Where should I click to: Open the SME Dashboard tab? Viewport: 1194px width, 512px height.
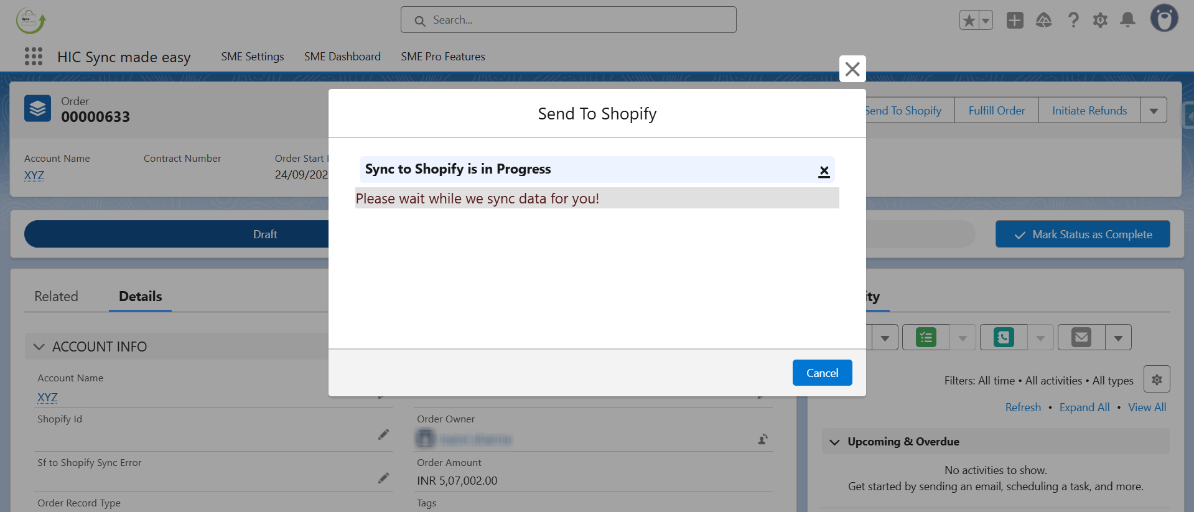[x=342, y=57]
